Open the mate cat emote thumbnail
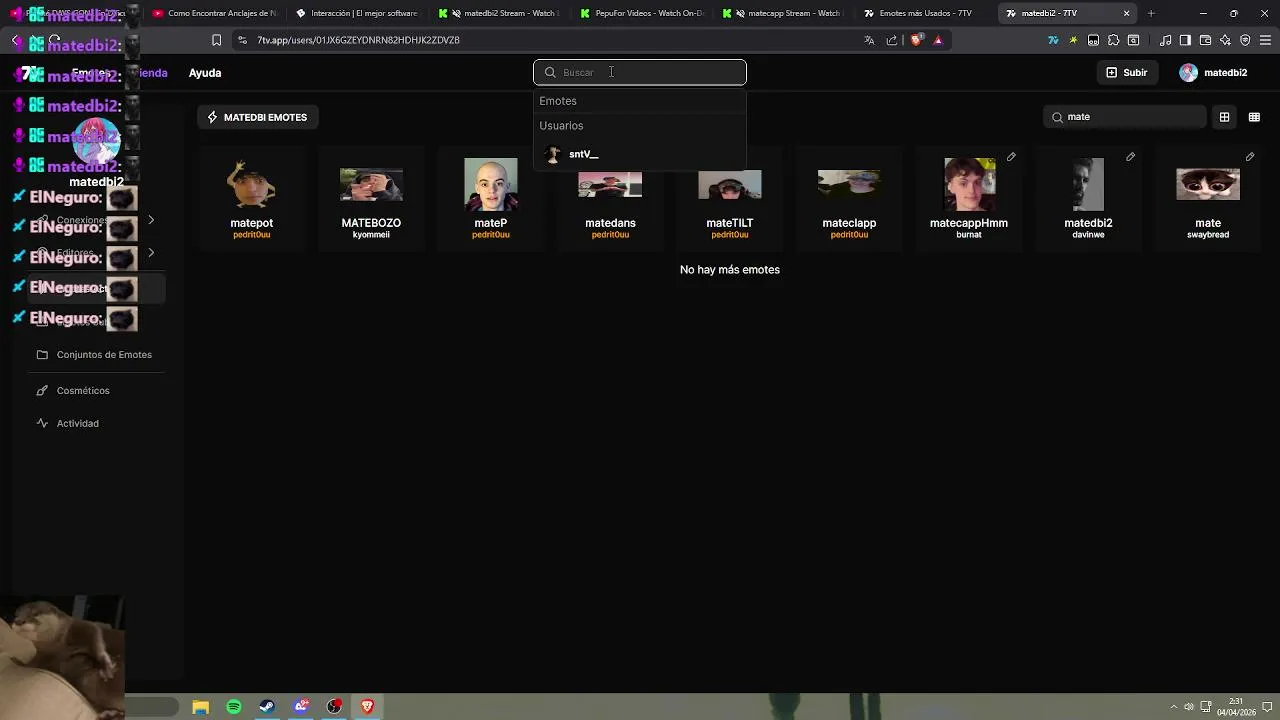 (1208, 185)
